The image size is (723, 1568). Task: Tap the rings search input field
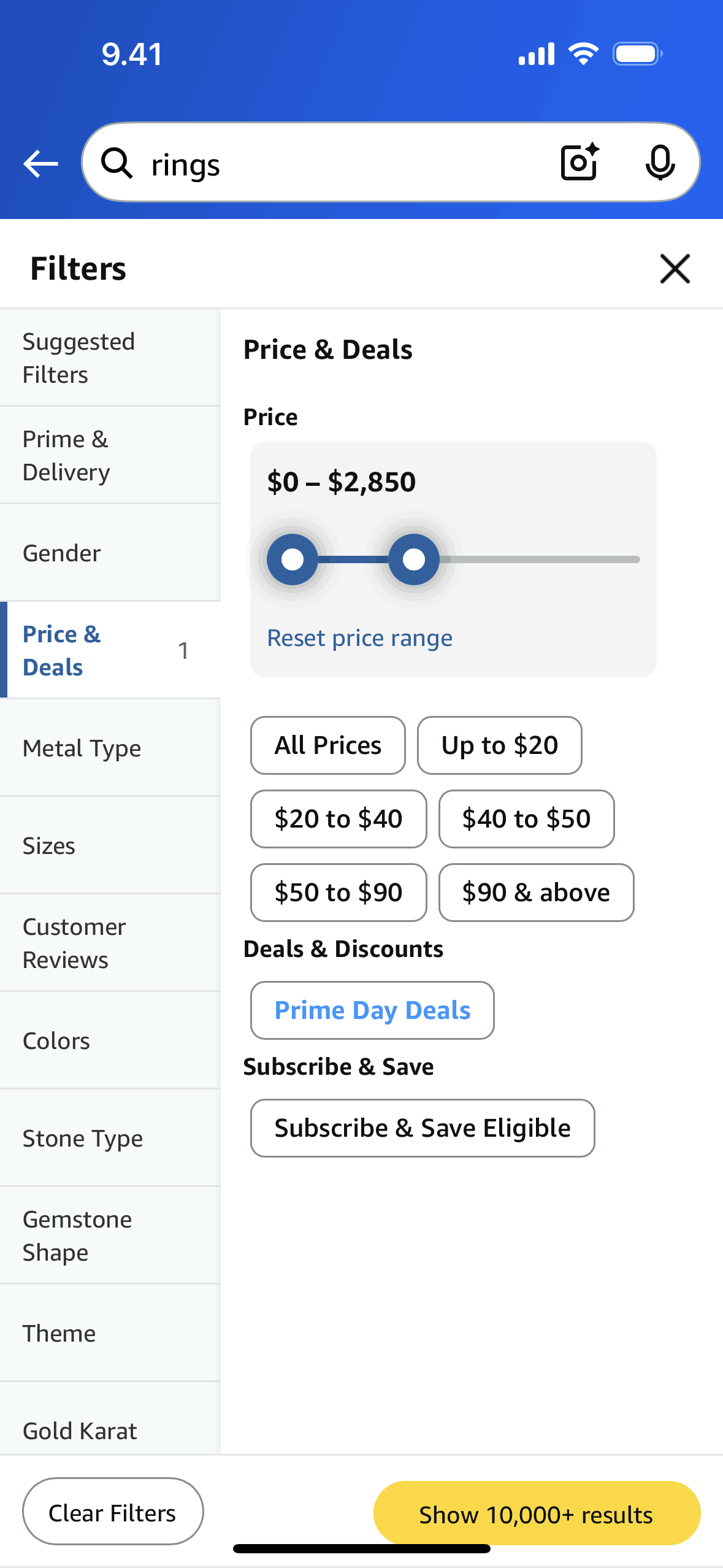click(x=343, y=164)
